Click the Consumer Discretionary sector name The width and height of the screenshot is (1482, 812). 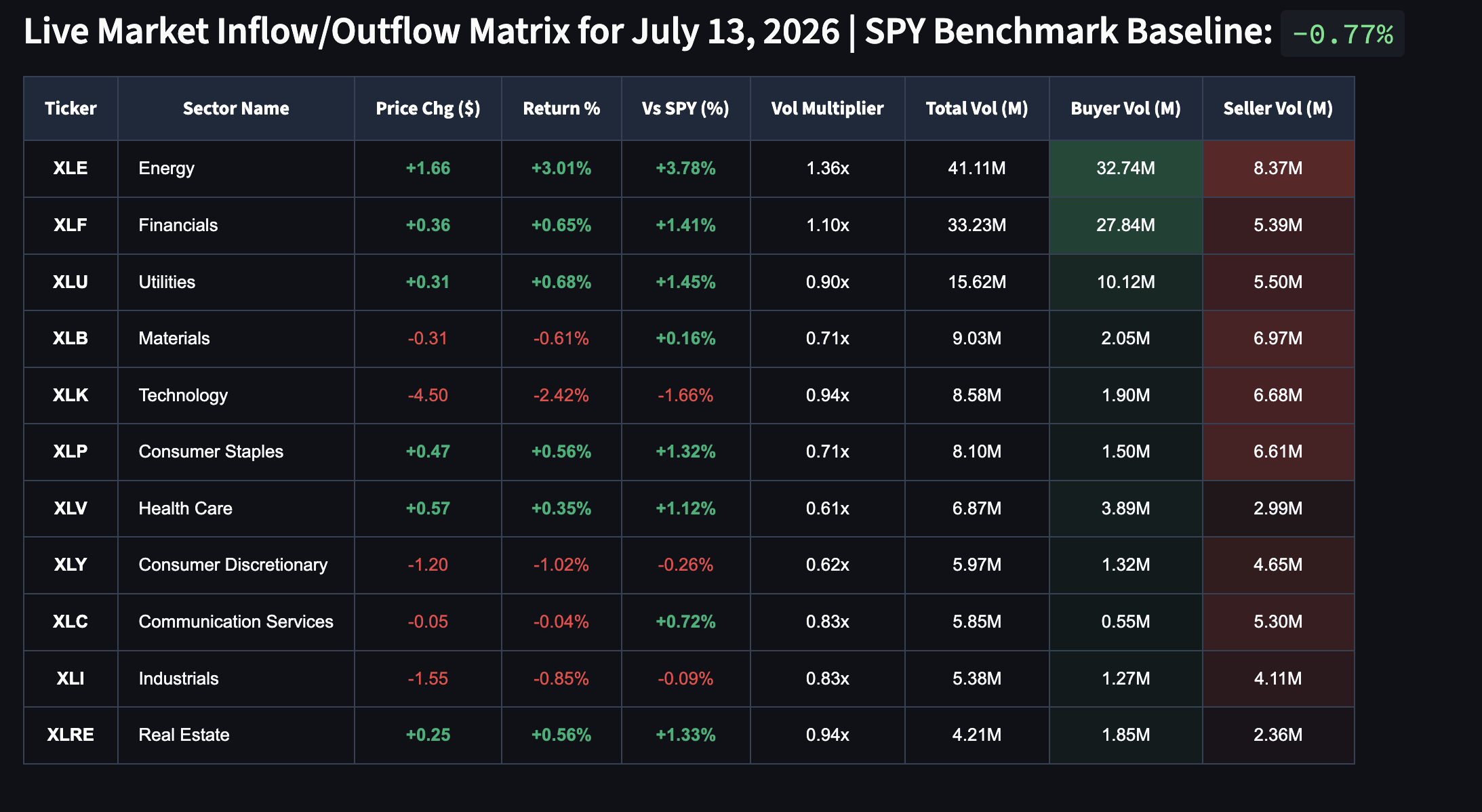233,565
